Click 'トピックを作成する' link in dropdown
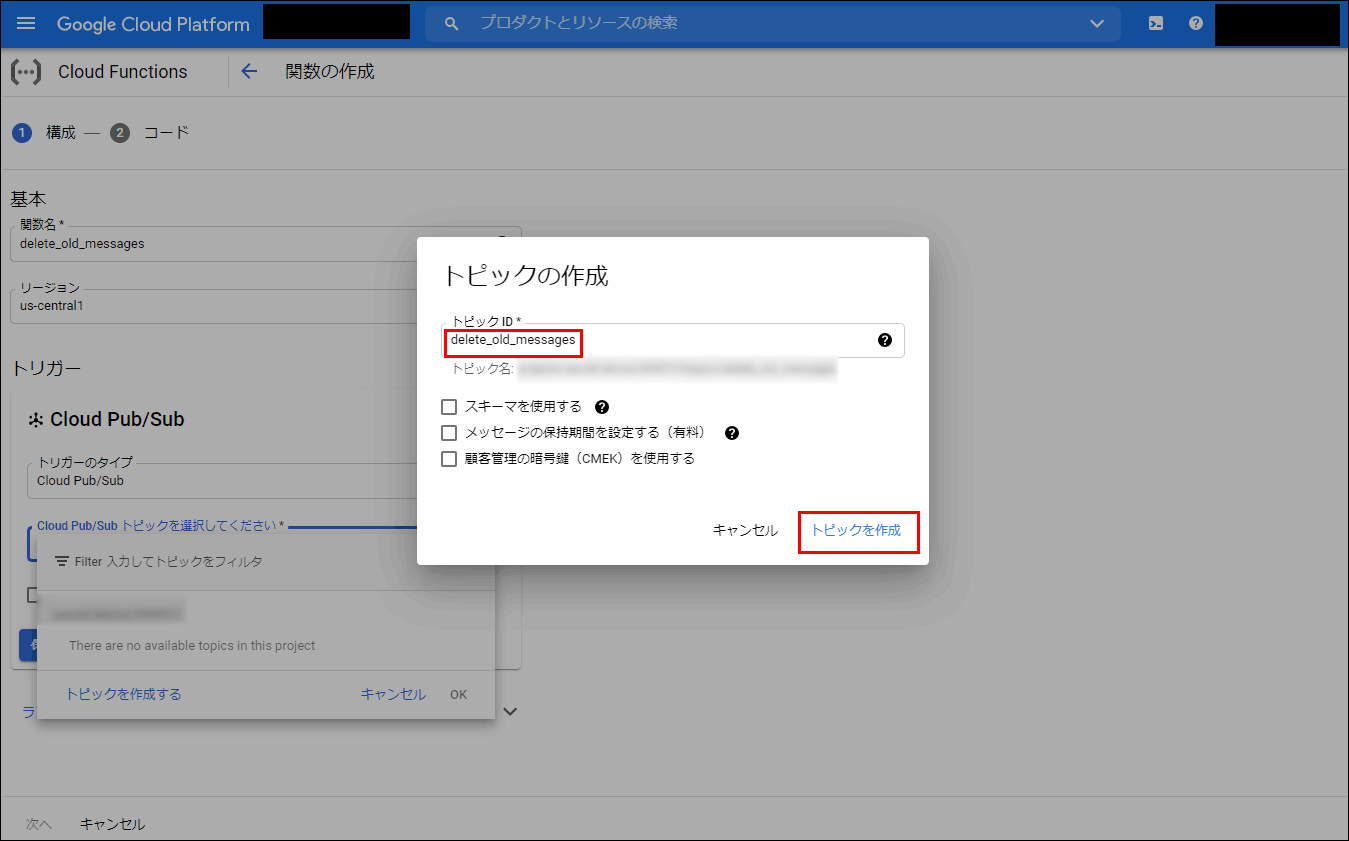Image resolution: width=1349 pixels, height=841 pixels. [x=124, y=694]
